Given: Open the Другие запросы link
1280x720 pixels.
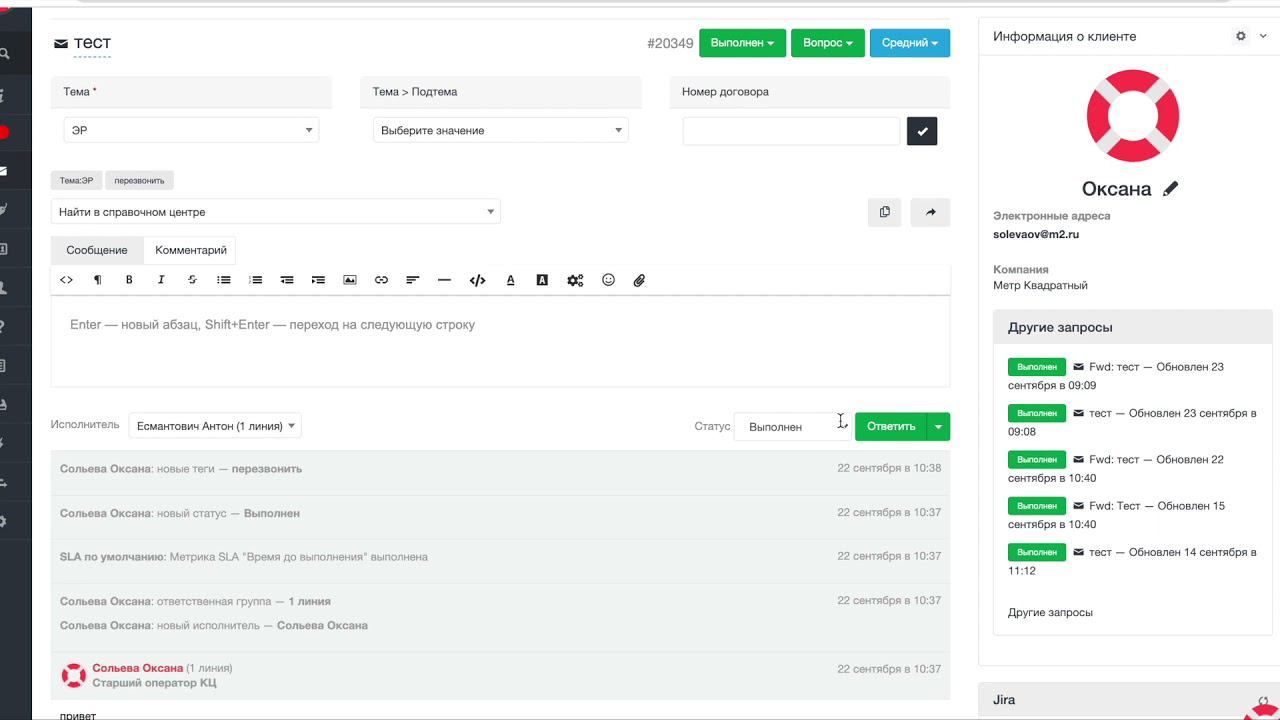Looking at the screenshot, I should (1050, 612).
